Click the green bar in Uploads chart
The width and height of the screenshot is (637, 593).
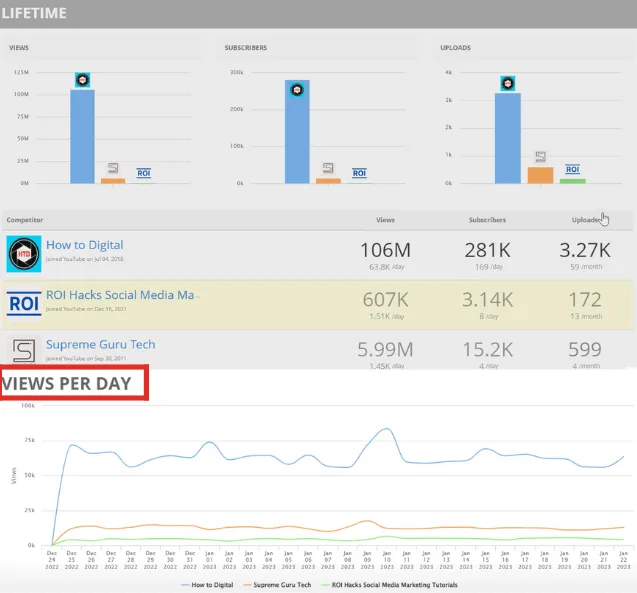572,181
